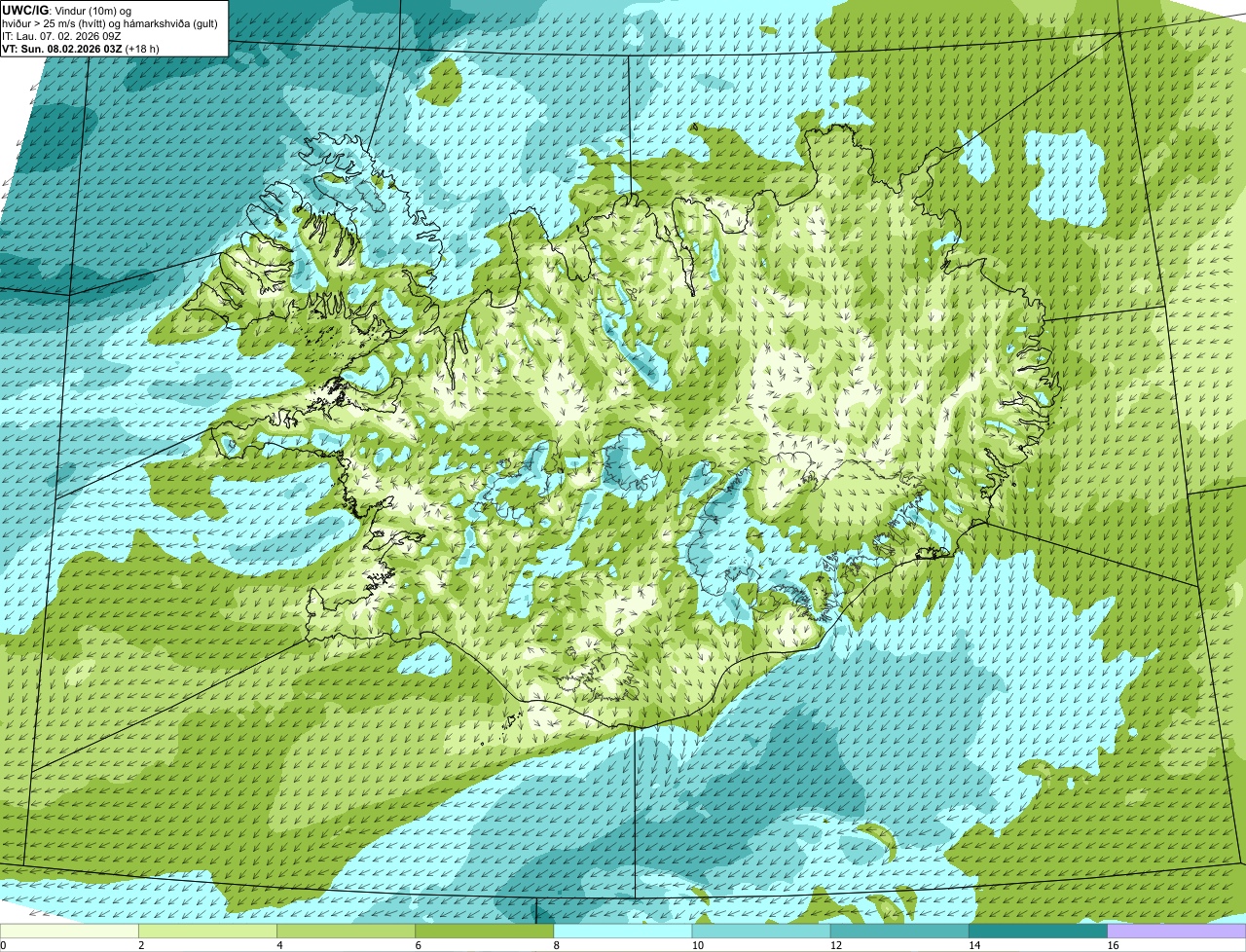Click the legend scale label "10"
This screenshot has width=1246, height=952.
tap(697, 945)
